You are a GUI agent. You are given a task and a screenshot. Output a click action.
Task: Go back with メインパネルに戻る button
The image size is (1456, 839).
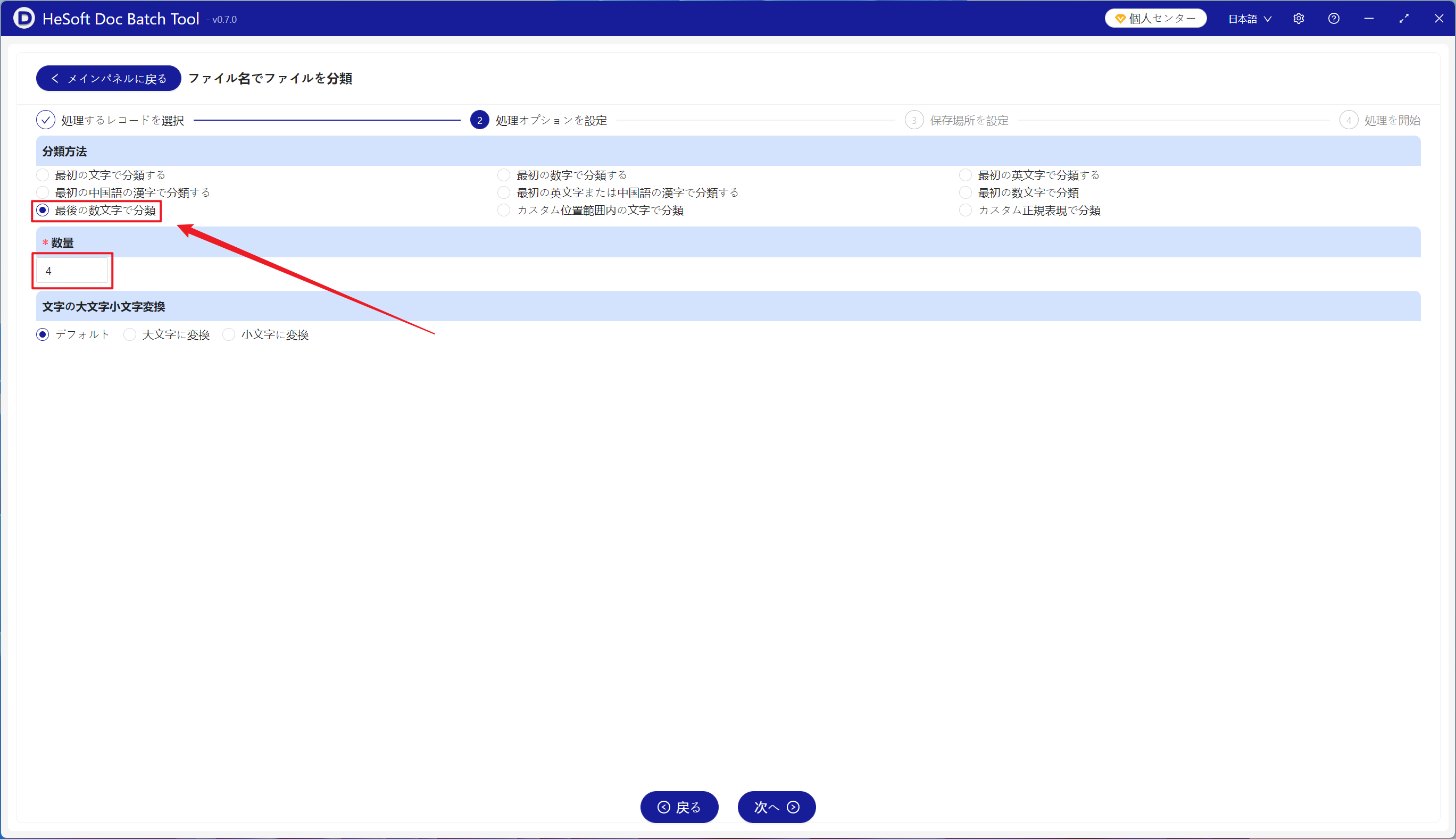[109, 78]
